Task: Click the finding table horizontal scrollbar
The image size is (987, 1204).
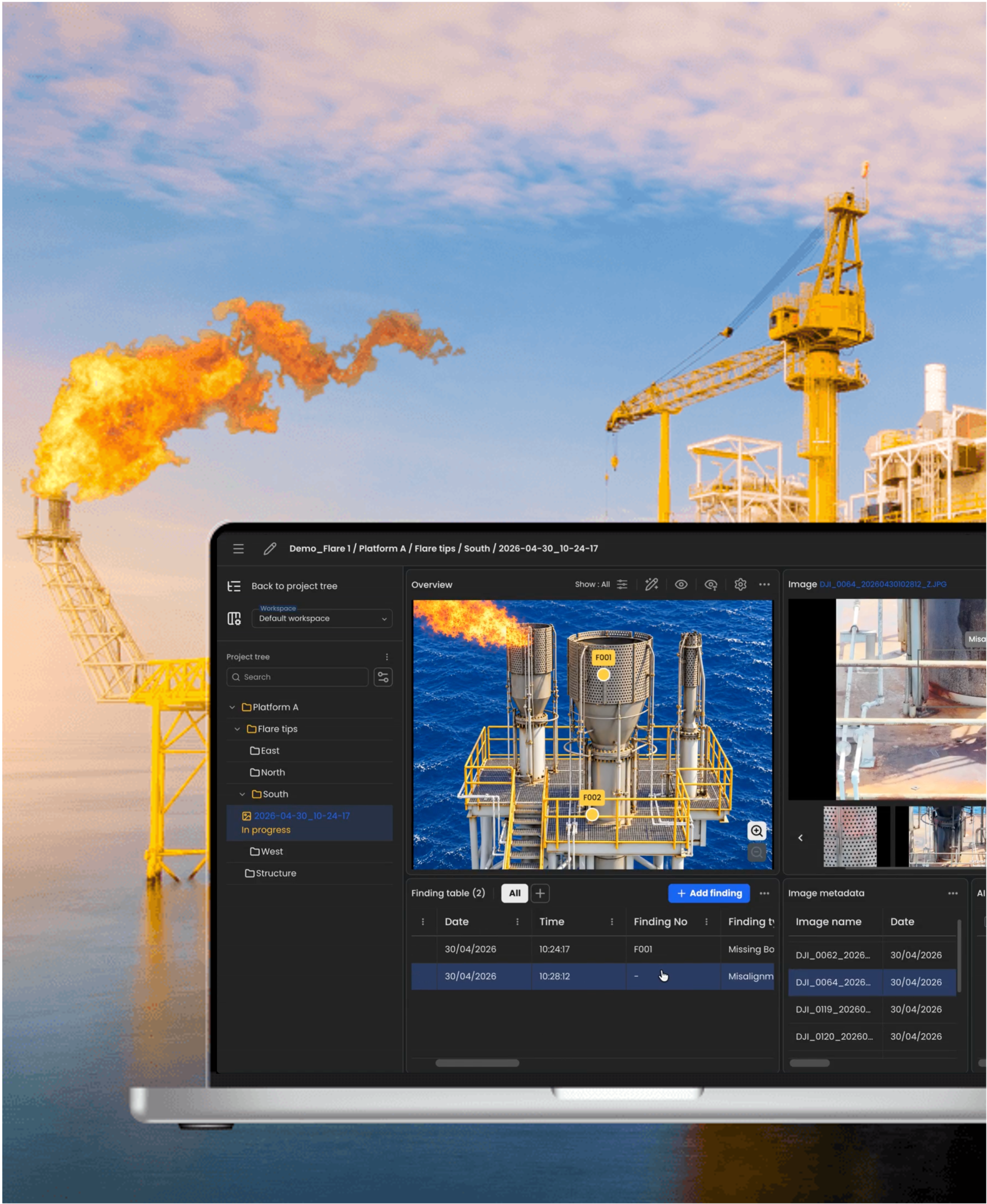Action: pos(477,1063)
